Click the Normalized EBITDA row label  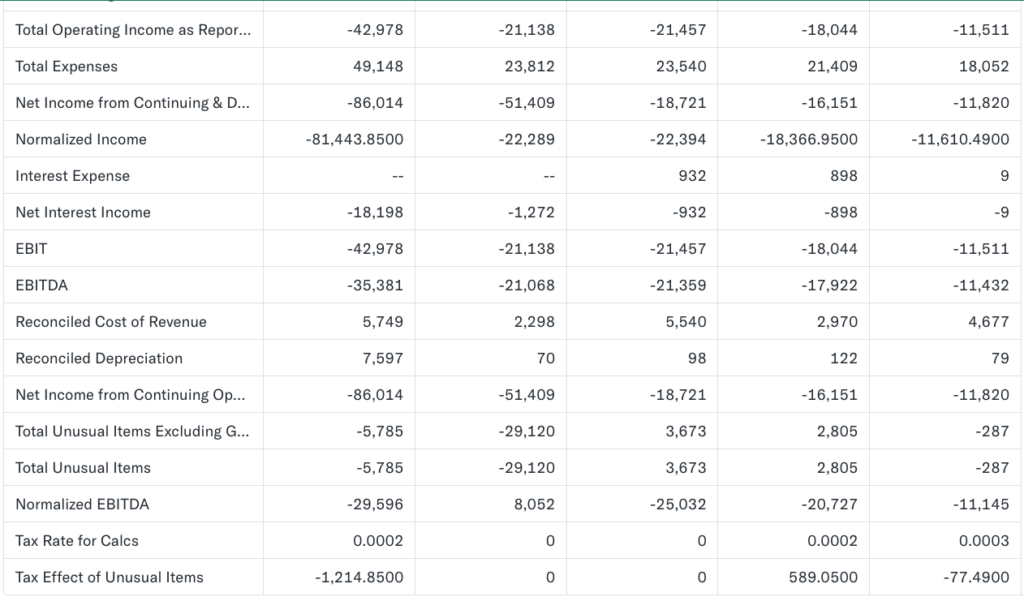[x=82, y=504]
